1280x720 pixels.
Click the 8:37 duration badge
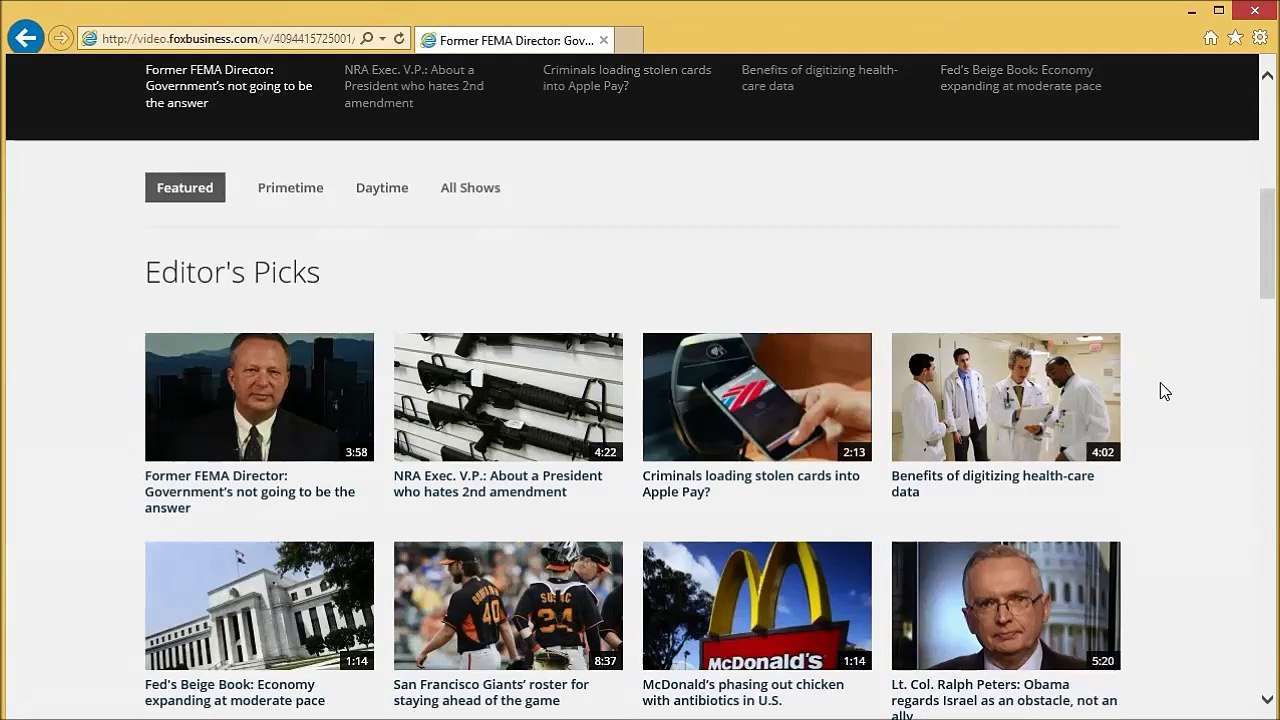click(x=605, y=661)
